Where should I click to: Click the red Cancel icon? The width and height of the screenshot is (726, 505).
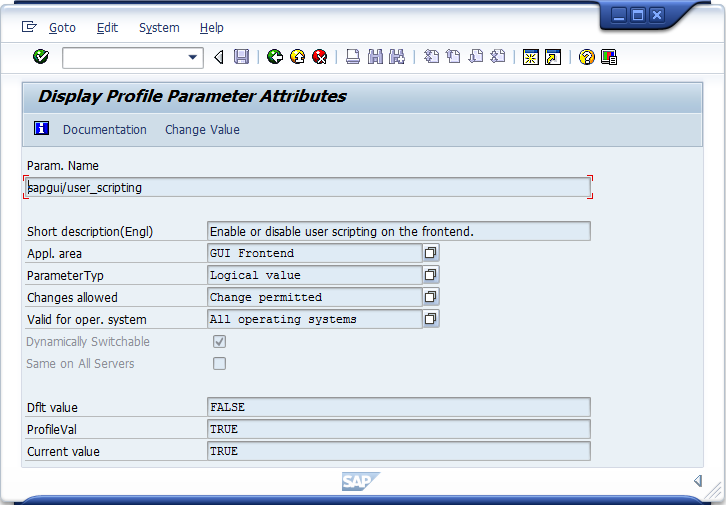[320, 57]
